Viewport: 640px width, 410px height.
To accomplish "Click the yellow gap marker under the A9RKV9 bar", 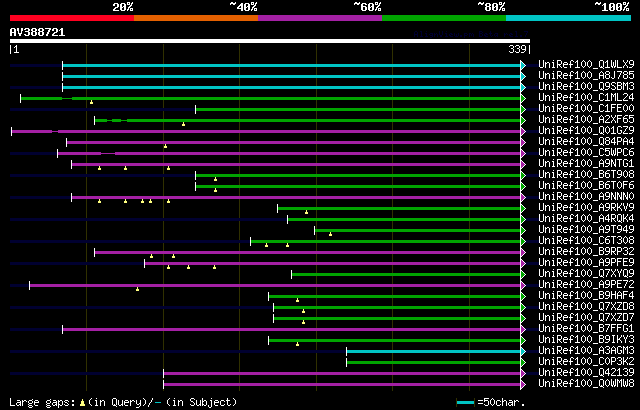I will click(307, 212).
